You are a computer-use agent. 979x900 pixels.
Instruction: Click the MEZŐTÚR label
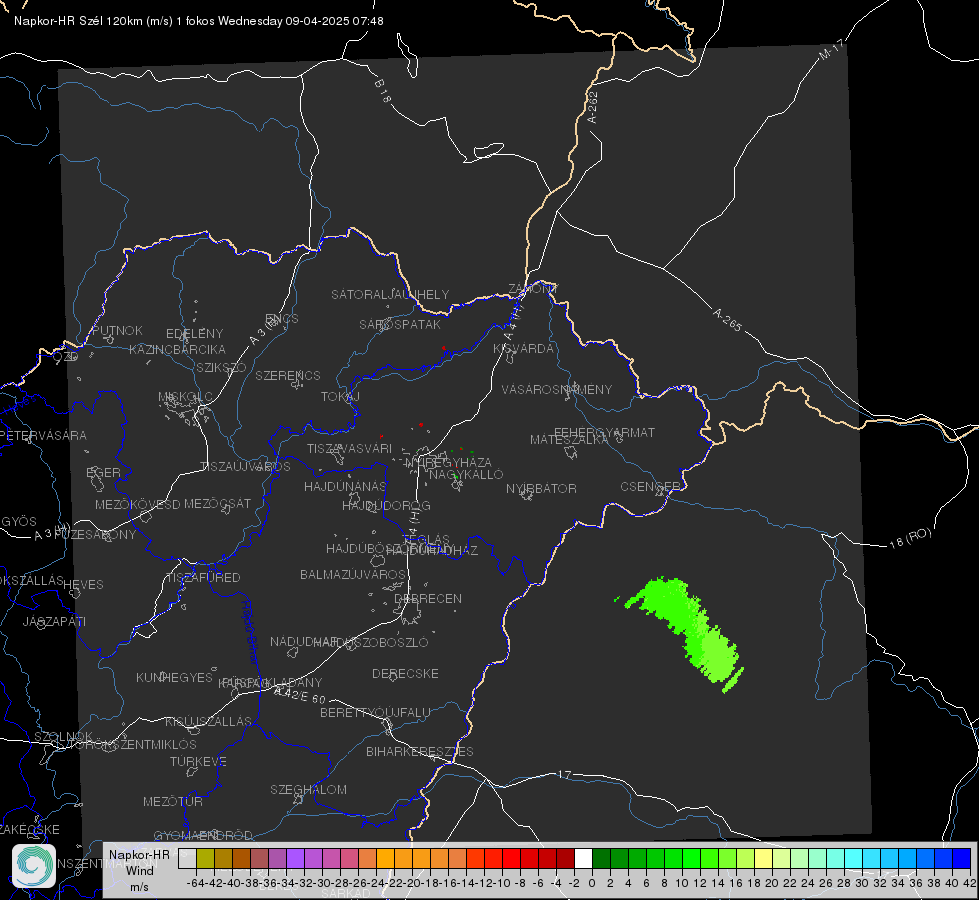coord(173,801)
